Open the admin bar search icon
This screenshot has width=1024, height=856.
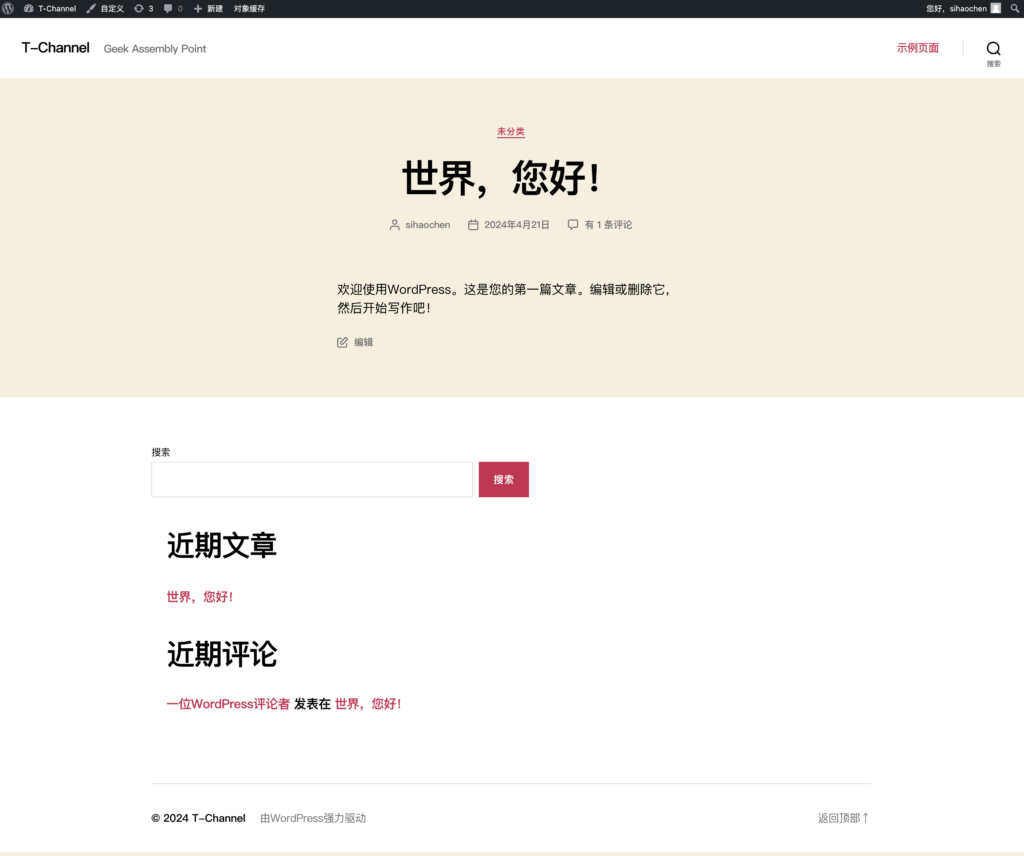point(1014,8)
